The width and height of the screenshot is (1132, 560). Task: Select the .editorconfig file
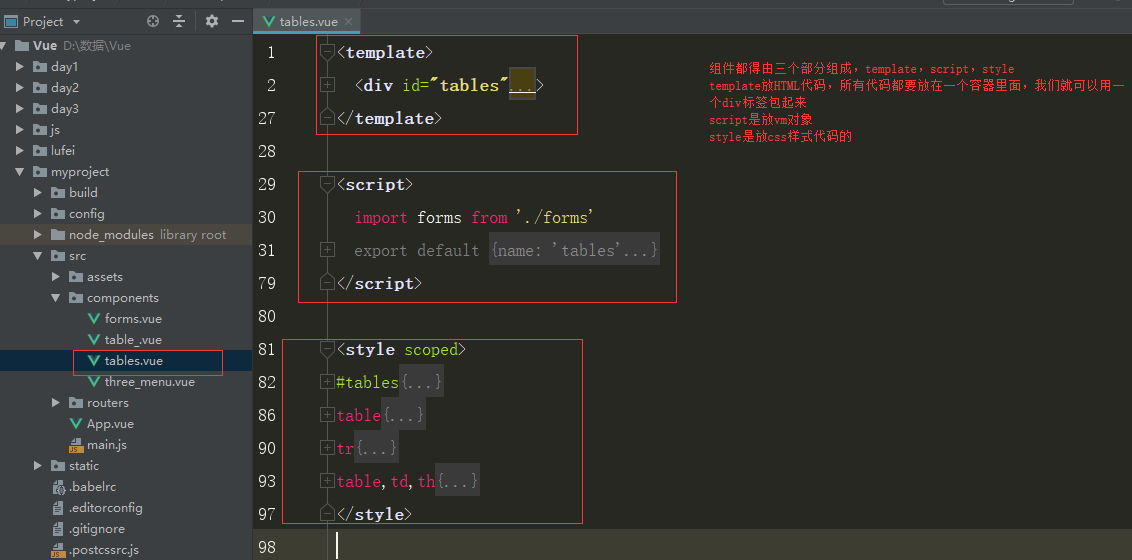click(x=106, y=507)
